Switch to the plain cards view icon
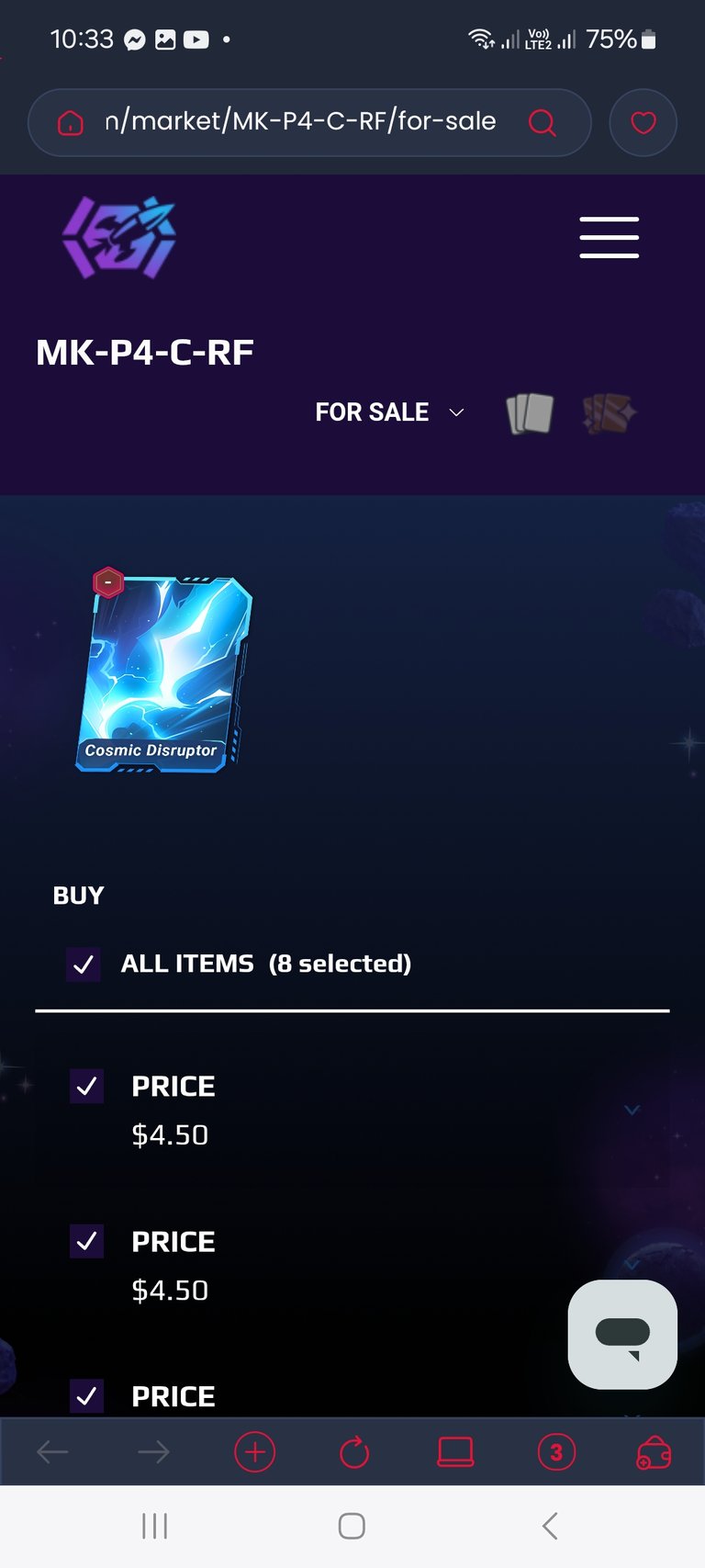 pyautogui.click(x=531, y=413)
